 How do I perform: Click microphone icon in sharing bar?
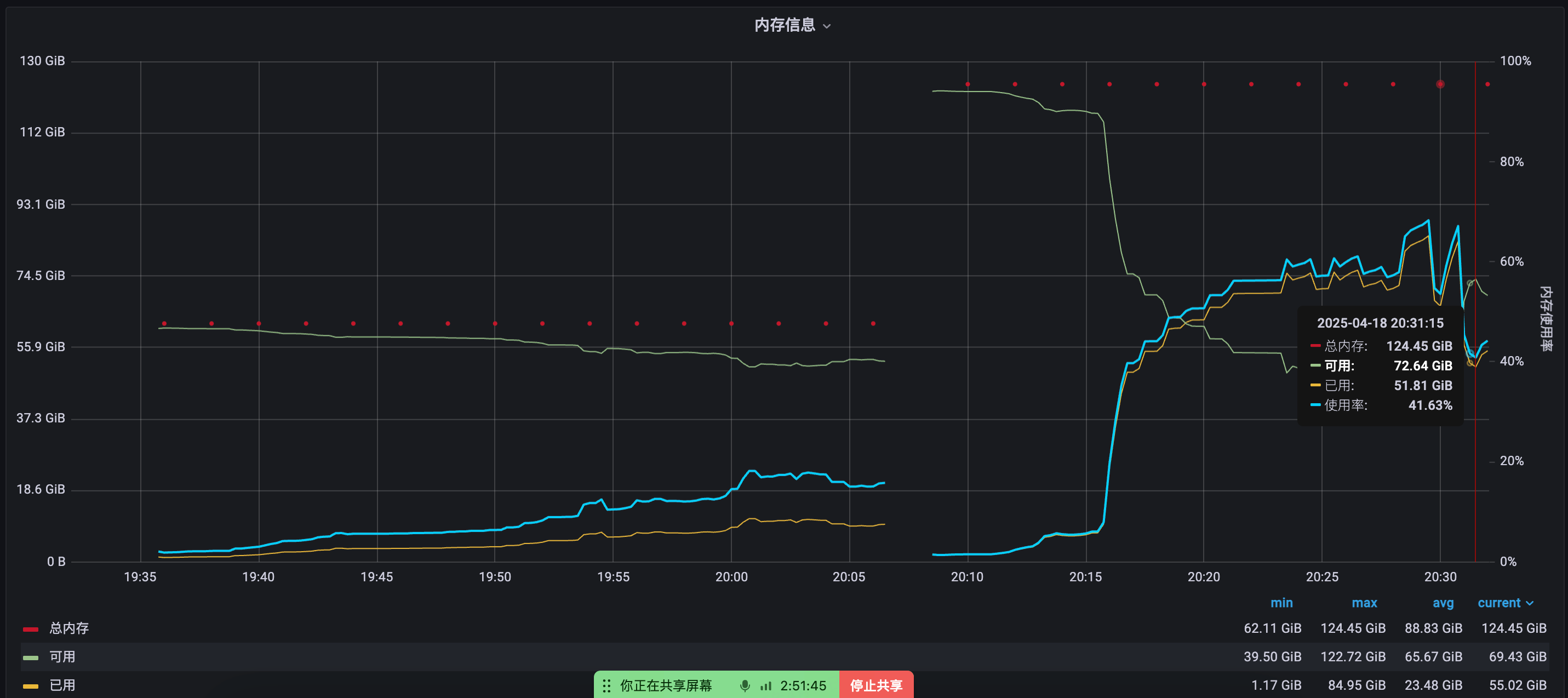[745, 686]
